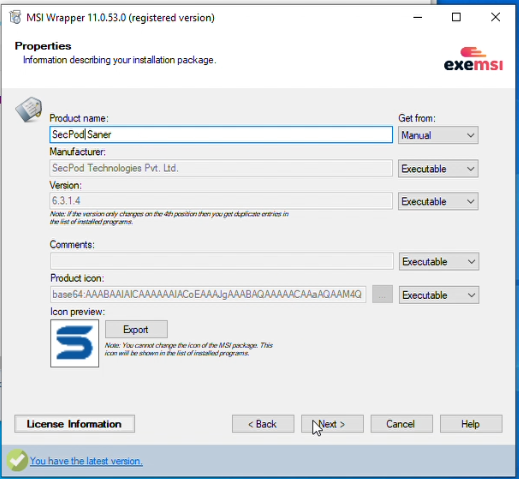Click the Manufacturer text field
519x479 pixels.
[x=221, y=168]
